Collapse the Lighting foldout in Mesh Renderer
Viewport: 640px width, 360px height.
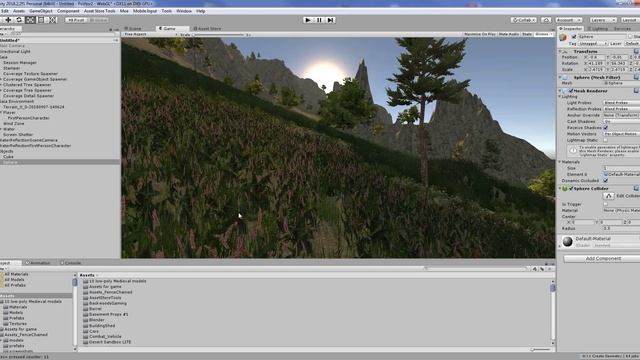pos(560,97)
